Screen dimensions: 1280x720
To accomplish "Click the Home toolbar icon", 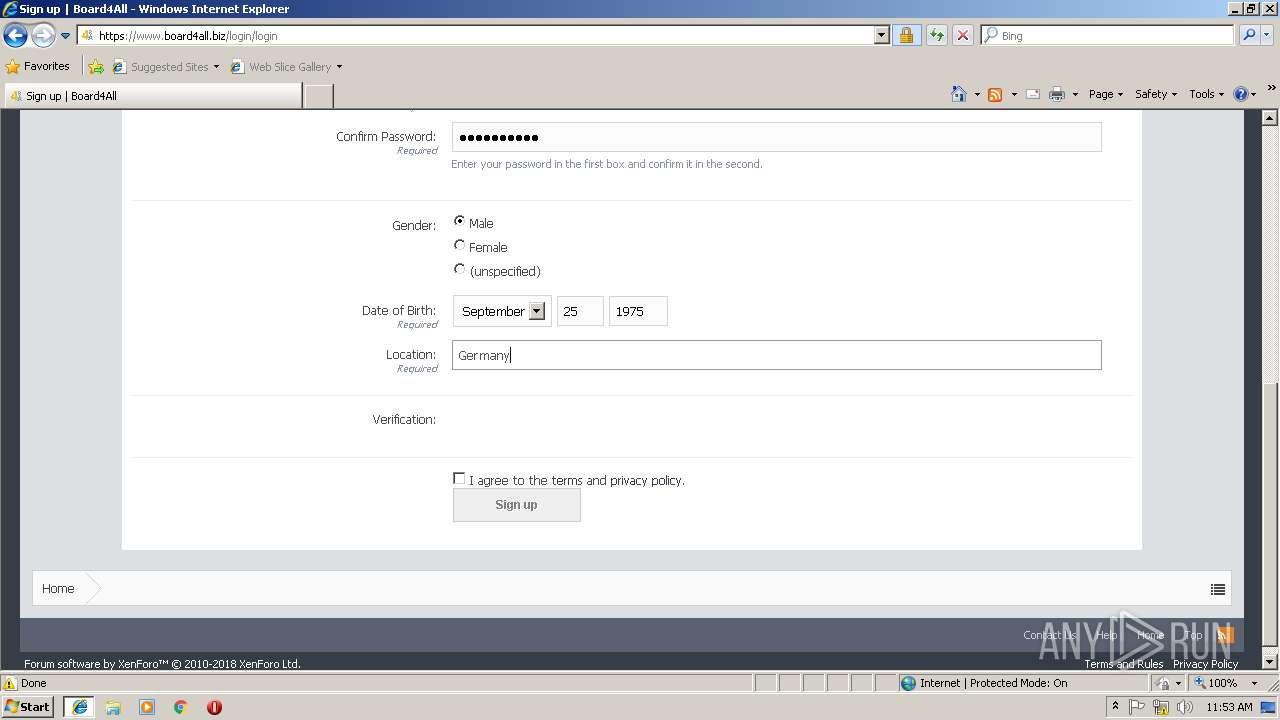I will point(959,94).
